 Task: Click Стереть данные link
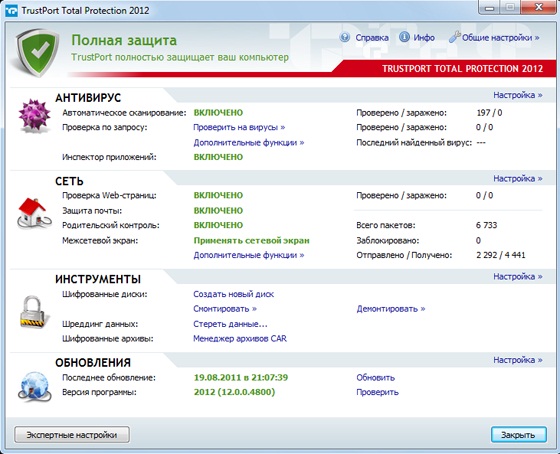[230, 324]
